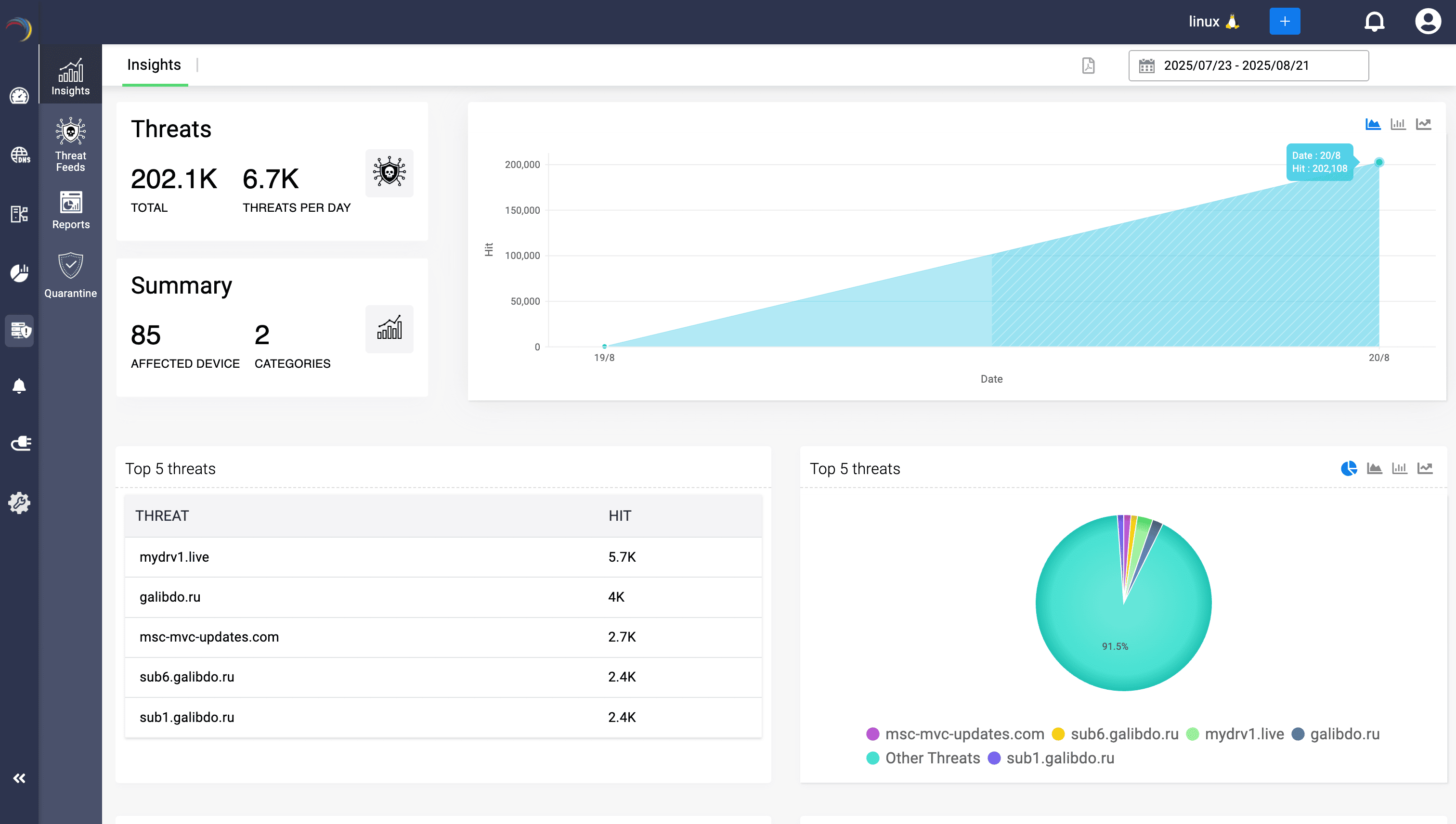Image resolution: width=1456 pixels, height=824 pixels.
Task: Select the mydrv1.live threat entry
Action: click(x=174, y=557)
